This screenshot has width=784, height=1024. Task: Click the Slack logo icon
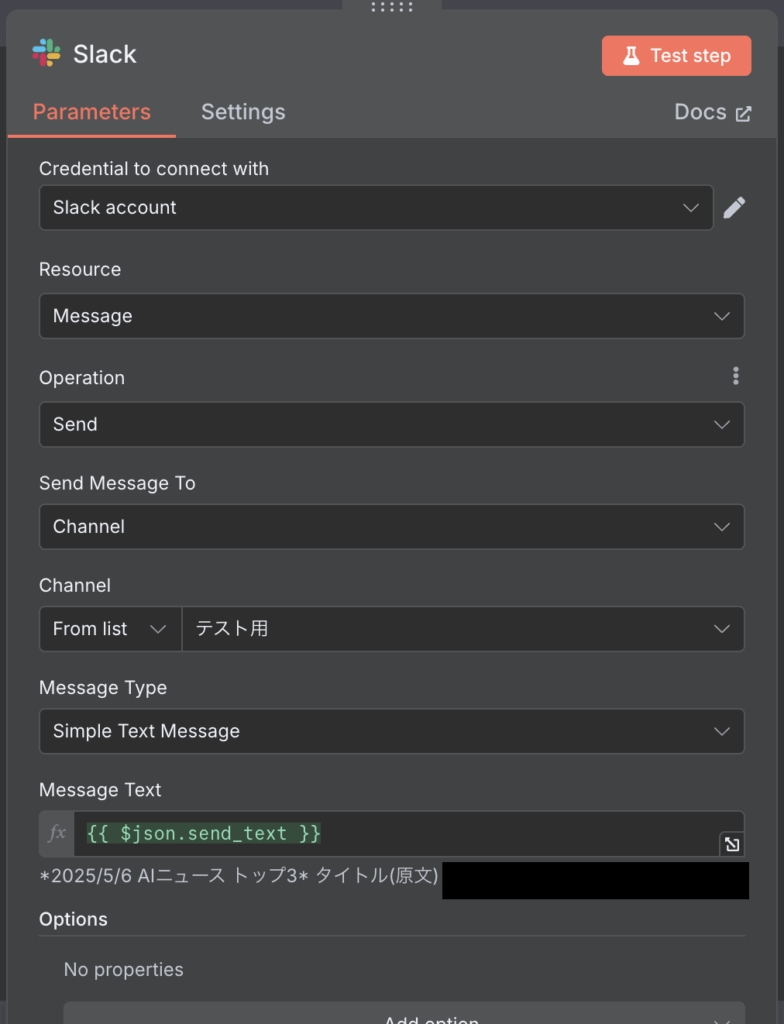coord(46,53)
